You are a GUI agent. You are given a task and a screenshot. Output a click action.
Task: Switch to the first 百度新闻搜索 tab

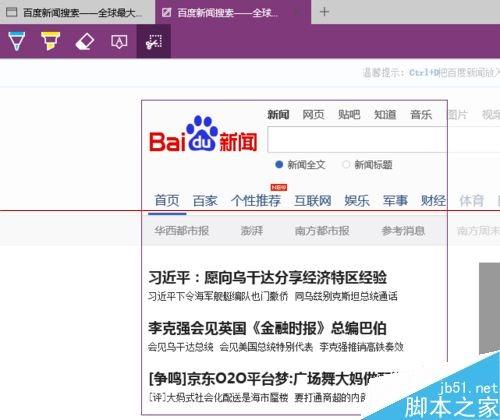pos(77,12)
